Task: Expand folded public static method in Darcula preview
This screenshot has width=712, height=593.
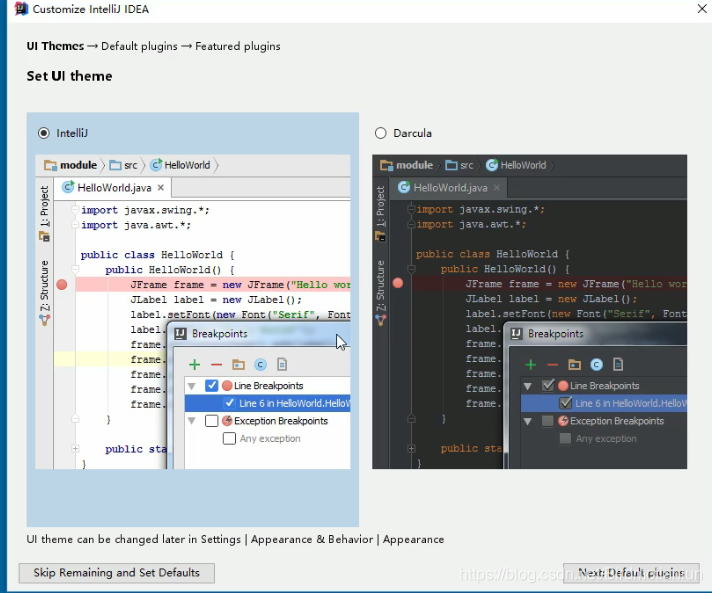Action: (411, 449)
